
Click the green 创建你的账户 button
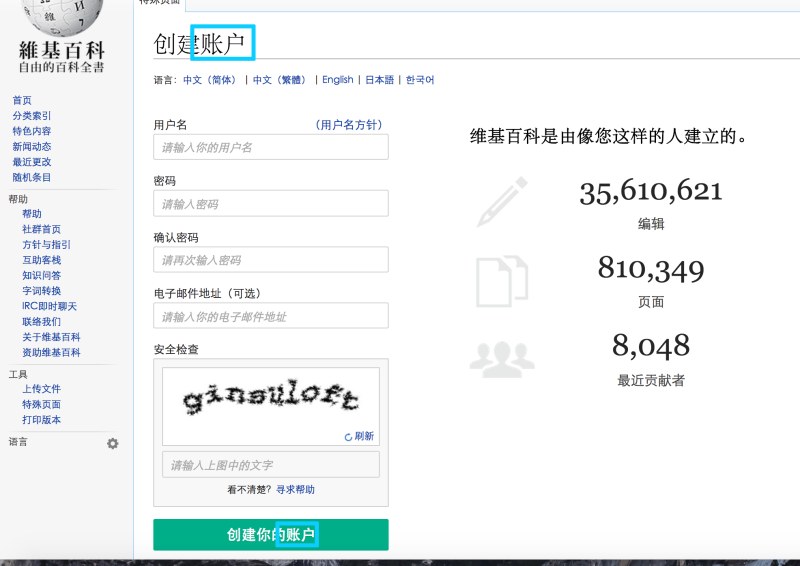271,534
